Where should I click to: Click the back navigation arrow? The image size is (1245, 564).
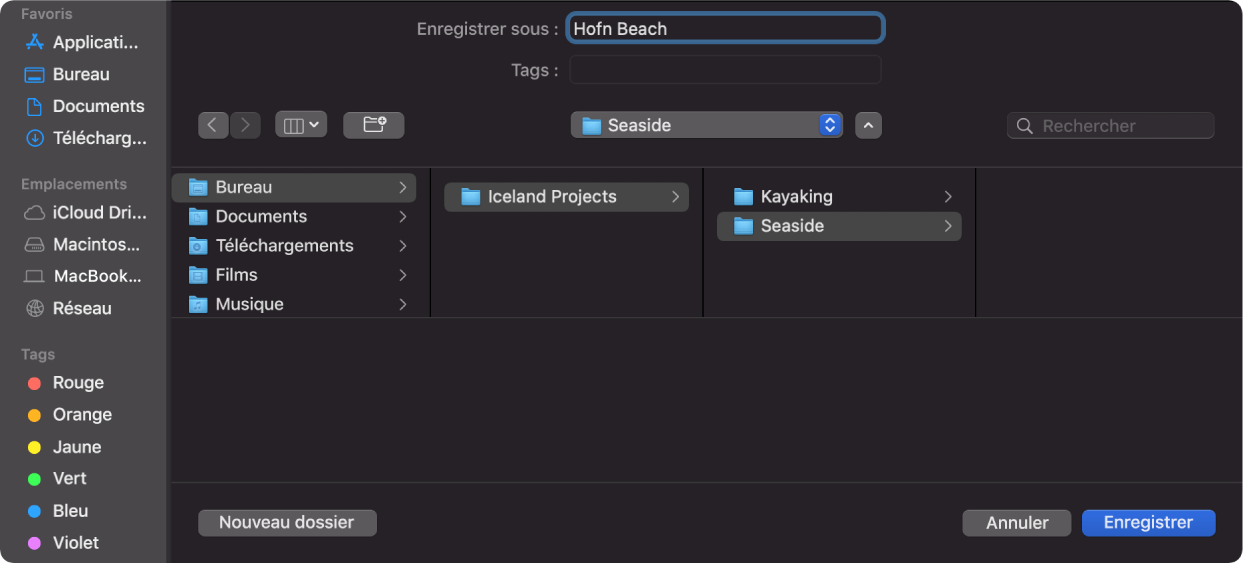coord(213,125)
